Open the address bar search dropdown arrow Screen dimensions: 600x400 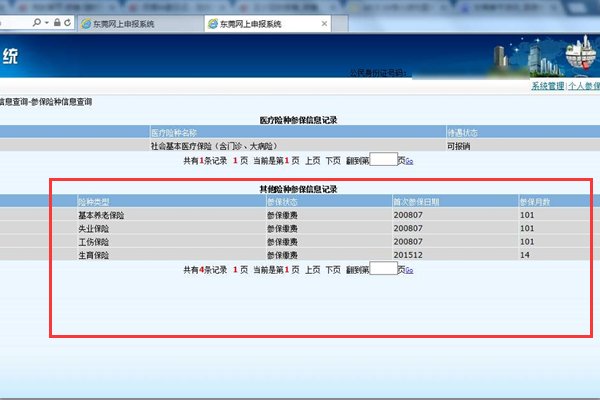(47, 23)
